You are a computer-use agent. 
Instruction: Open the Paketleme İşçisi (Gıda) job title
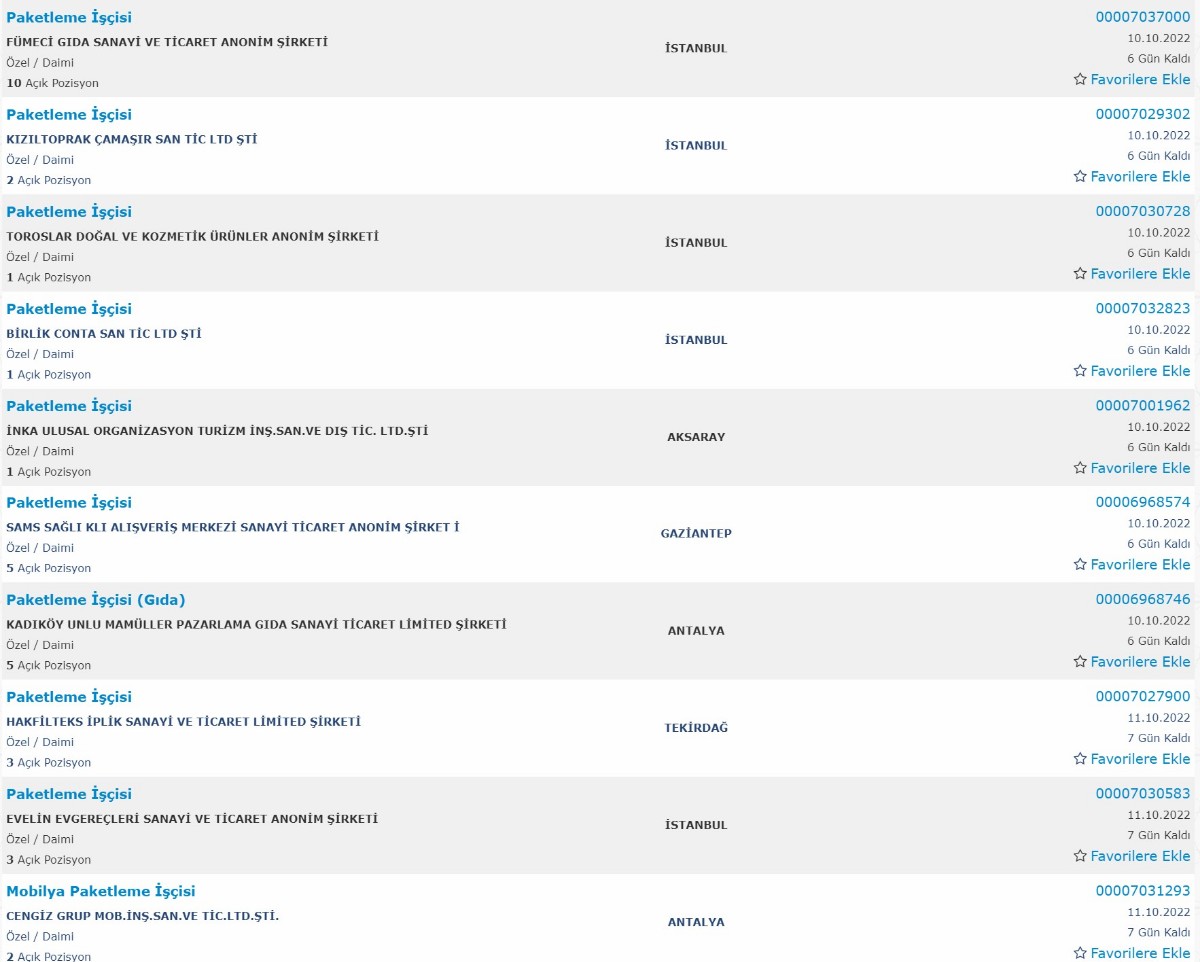96,600
